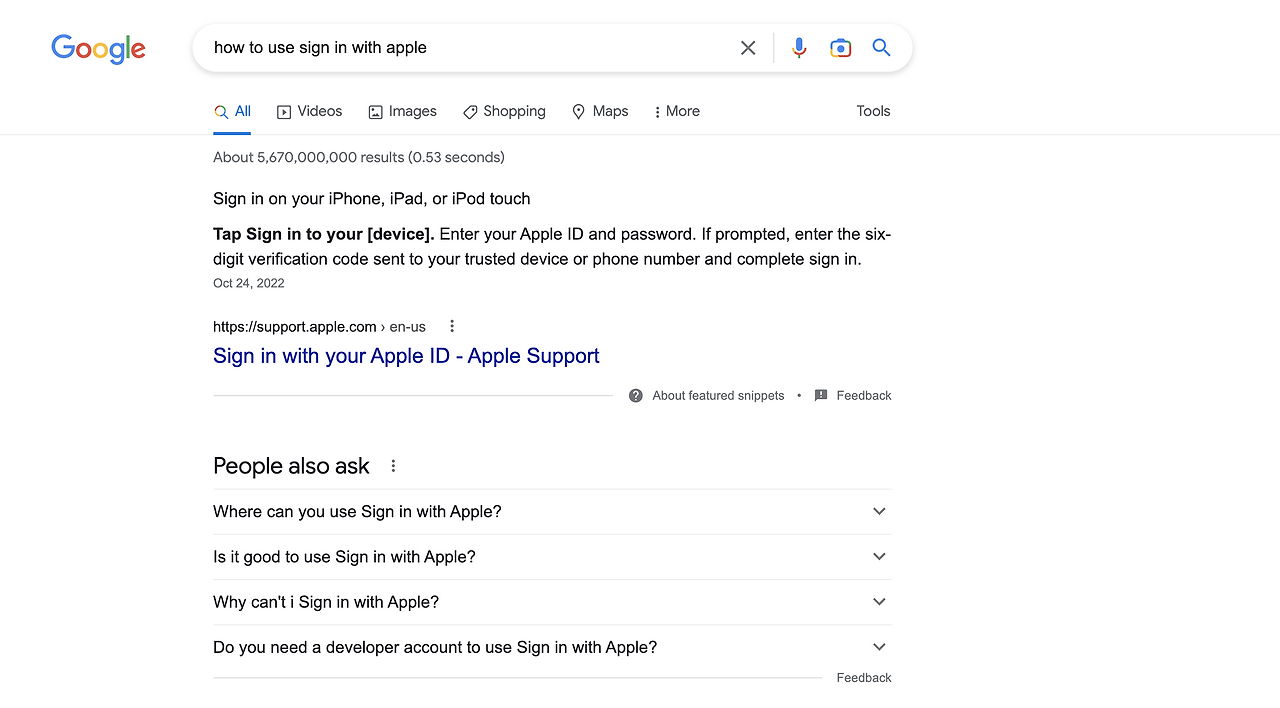Open the More search options menu
The height and width of the screenshot is (708, 1280).
click(x=677, y=111)
